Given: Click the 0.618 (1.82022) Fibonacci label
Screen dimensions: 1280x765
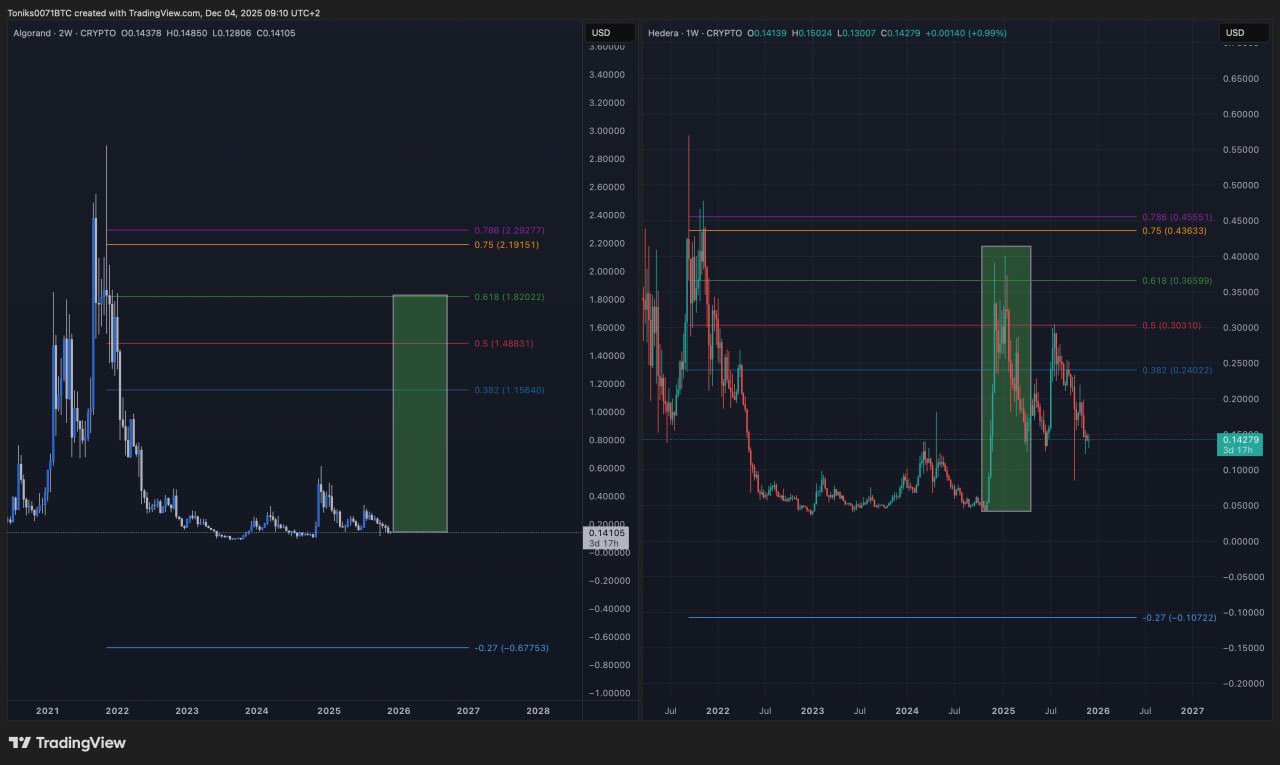Looking at the screenshot, I should click(509, 297).
